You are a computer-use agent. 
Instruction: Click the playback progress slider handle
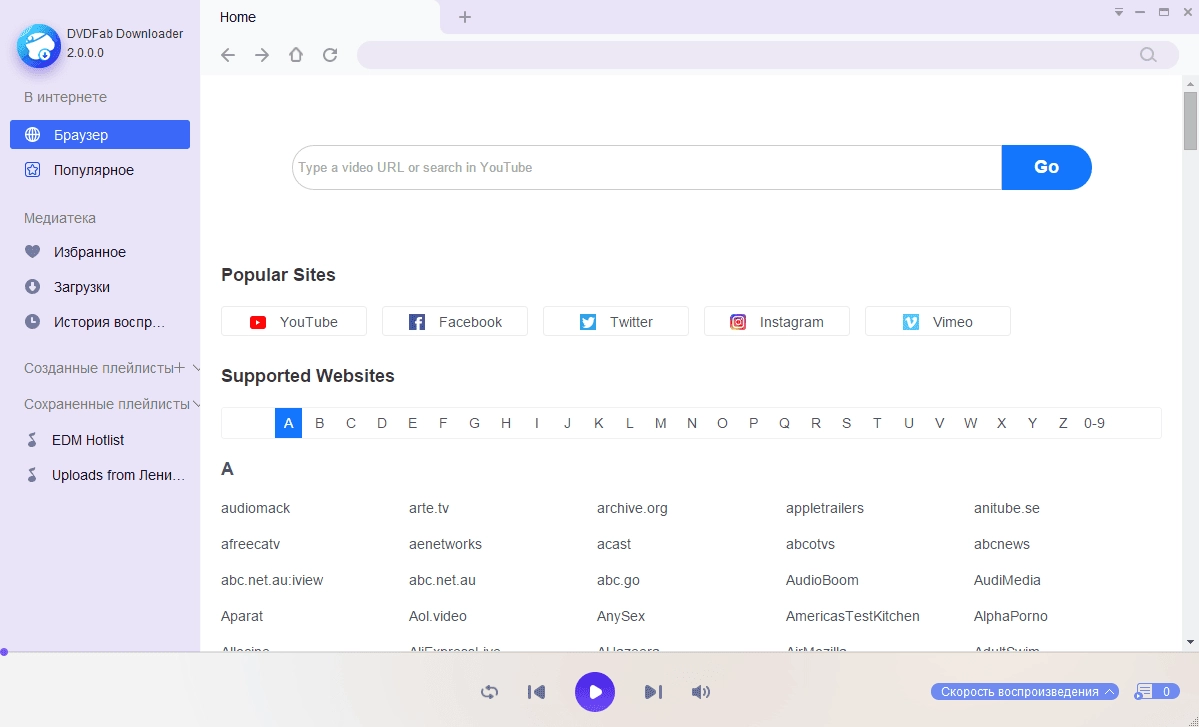tap(4, 652)
